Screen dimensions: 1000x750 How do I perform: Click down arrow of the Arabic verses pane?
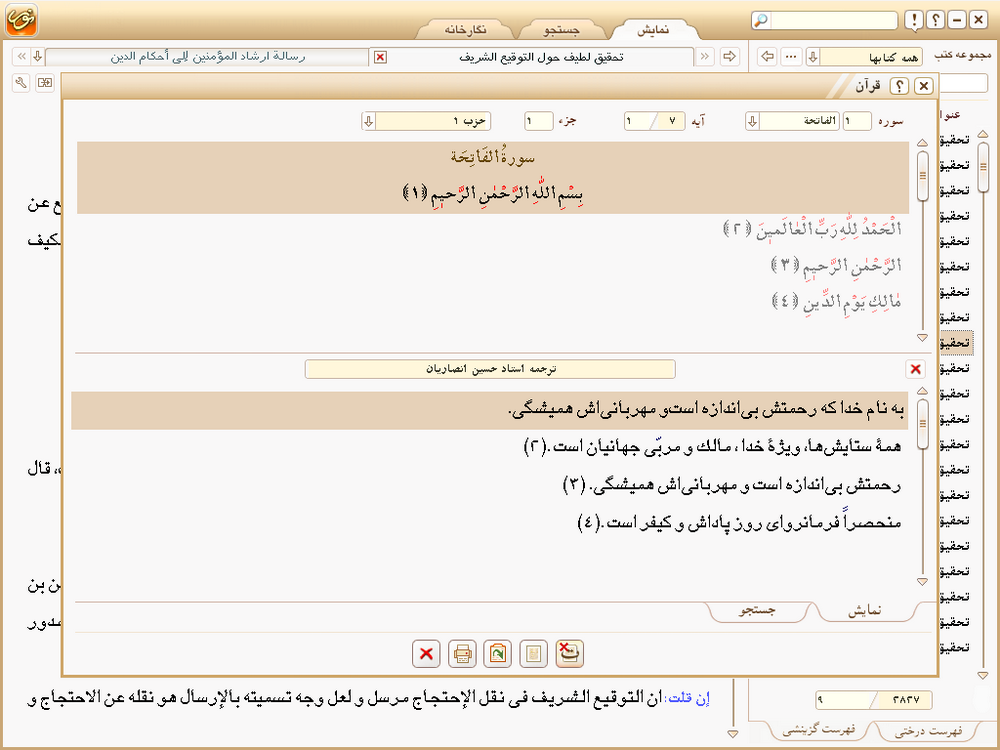(x=923, y=337)
